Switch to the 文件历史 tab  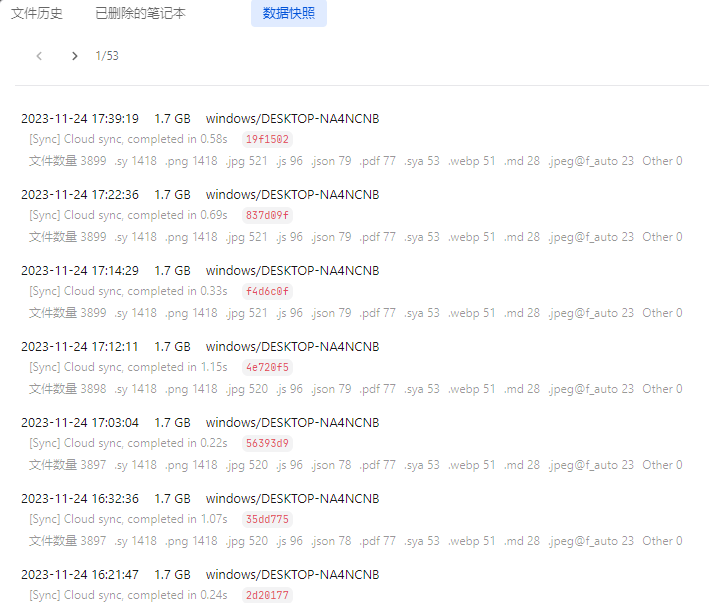37,13
